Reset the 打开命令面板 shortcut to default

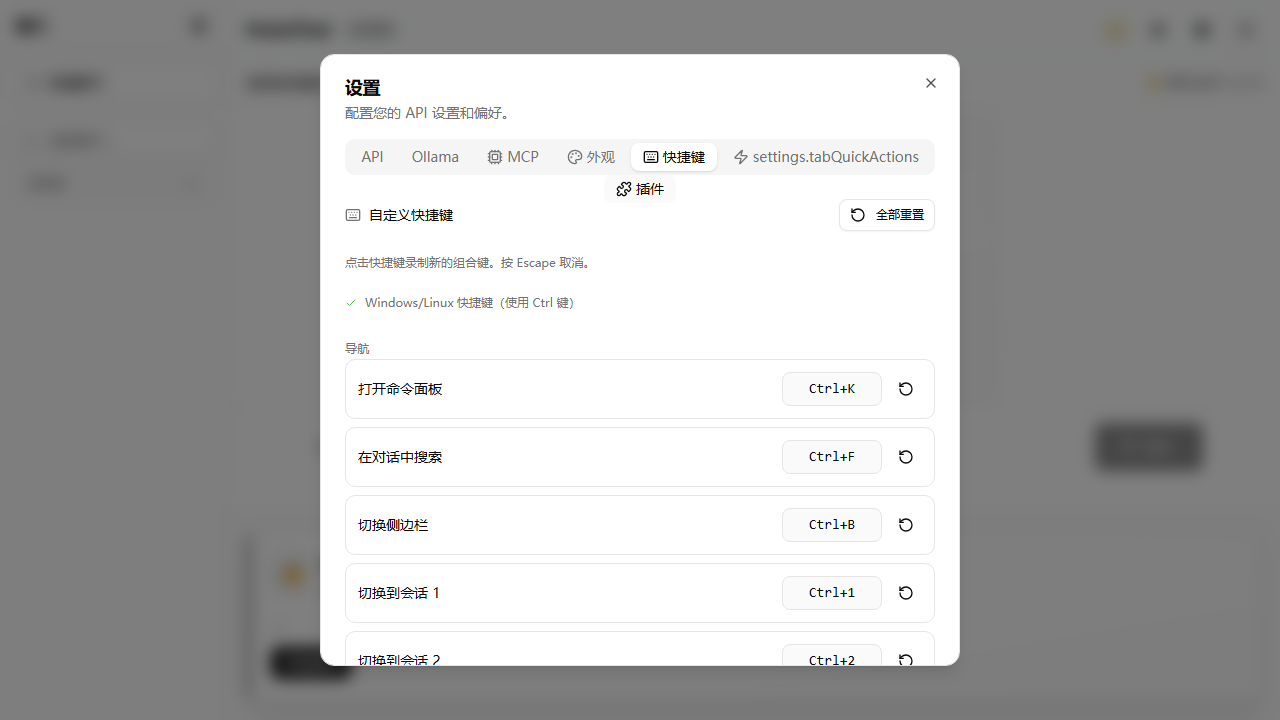(x=905, y=389)
